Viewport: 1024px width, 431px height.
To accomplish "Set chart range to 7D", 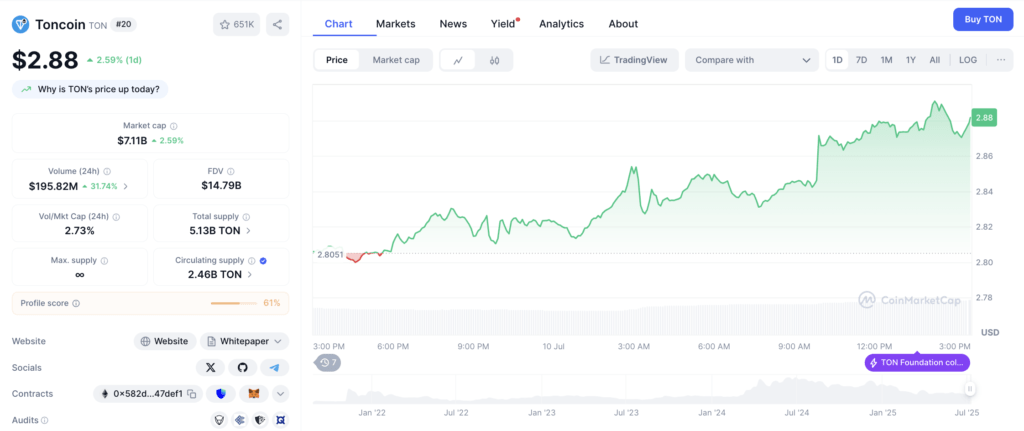I will pyautogui.click(x=861, y=60).
